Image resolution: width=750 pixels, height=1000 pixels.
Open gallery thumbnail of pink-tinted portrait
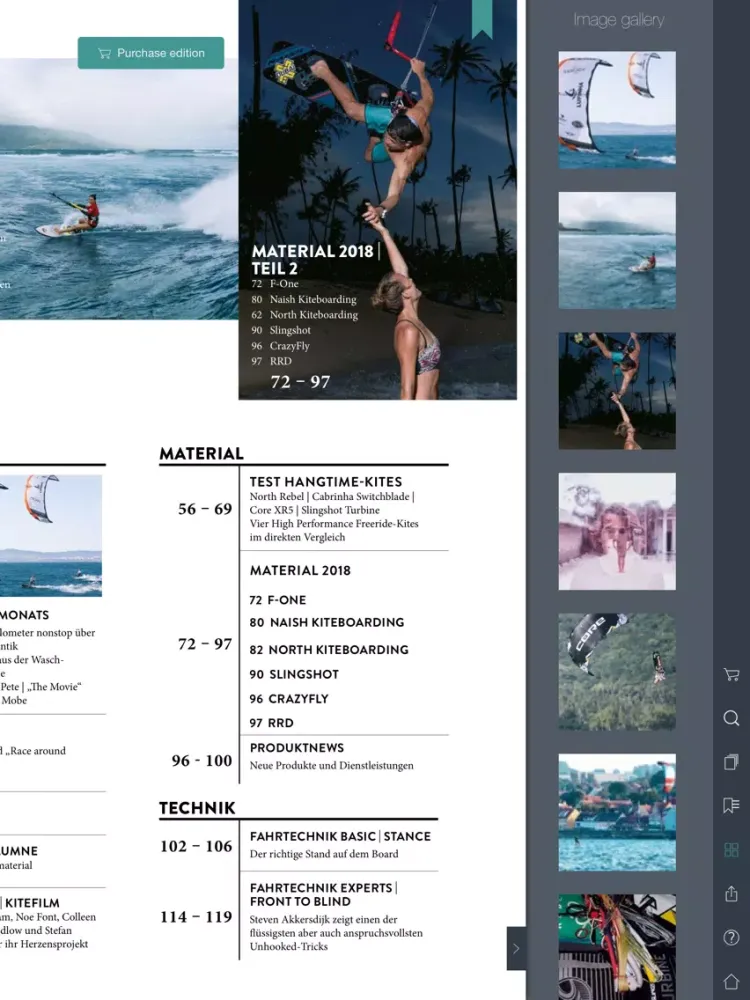click(617, 531)
